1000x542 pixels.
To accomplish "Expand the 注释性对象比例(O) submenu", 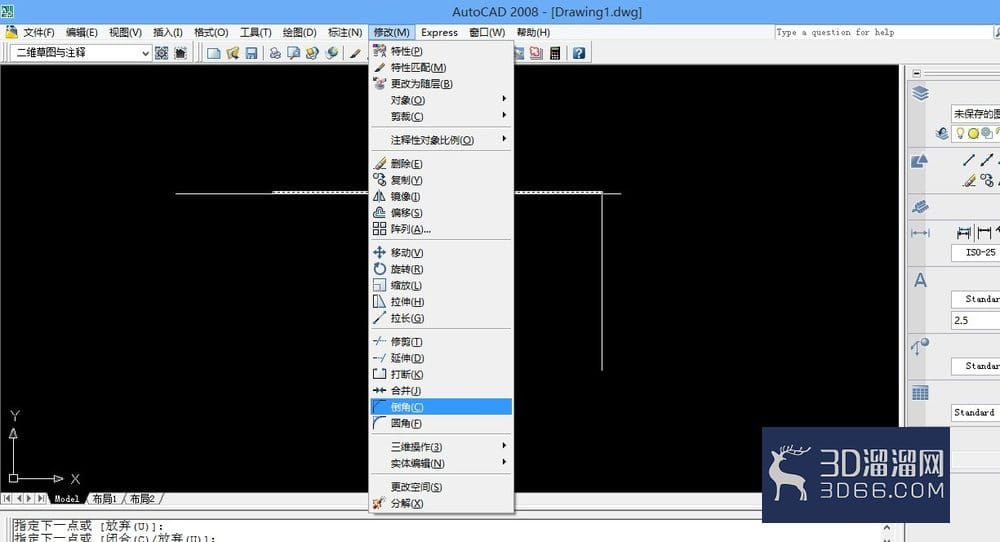I will (441, 140).
